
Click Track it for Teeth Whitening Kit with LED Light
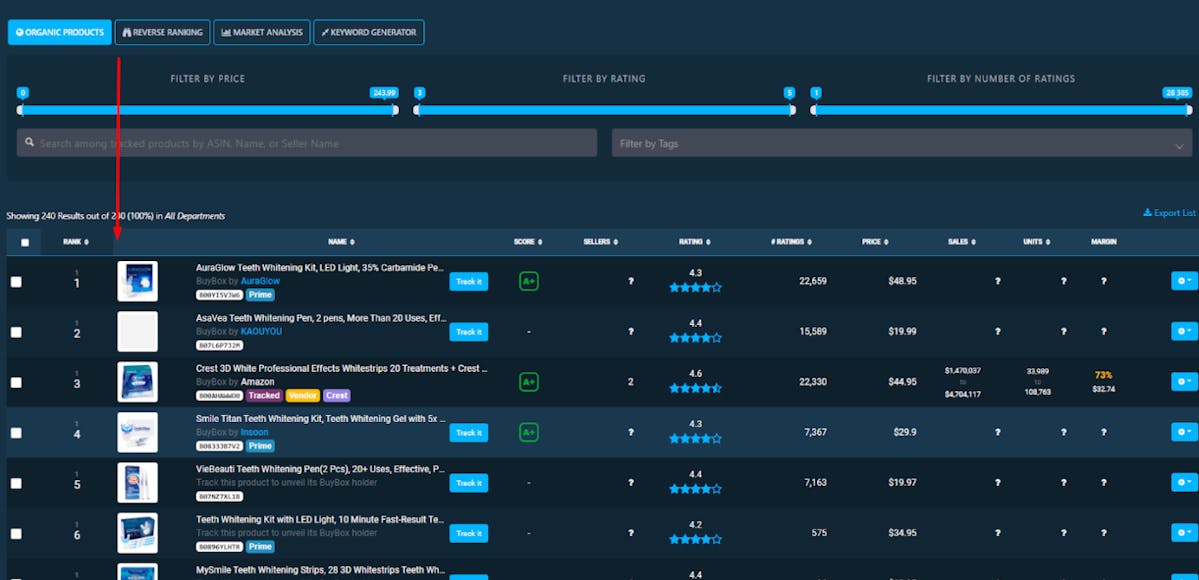pyautogui.click(x=469, y=533)
